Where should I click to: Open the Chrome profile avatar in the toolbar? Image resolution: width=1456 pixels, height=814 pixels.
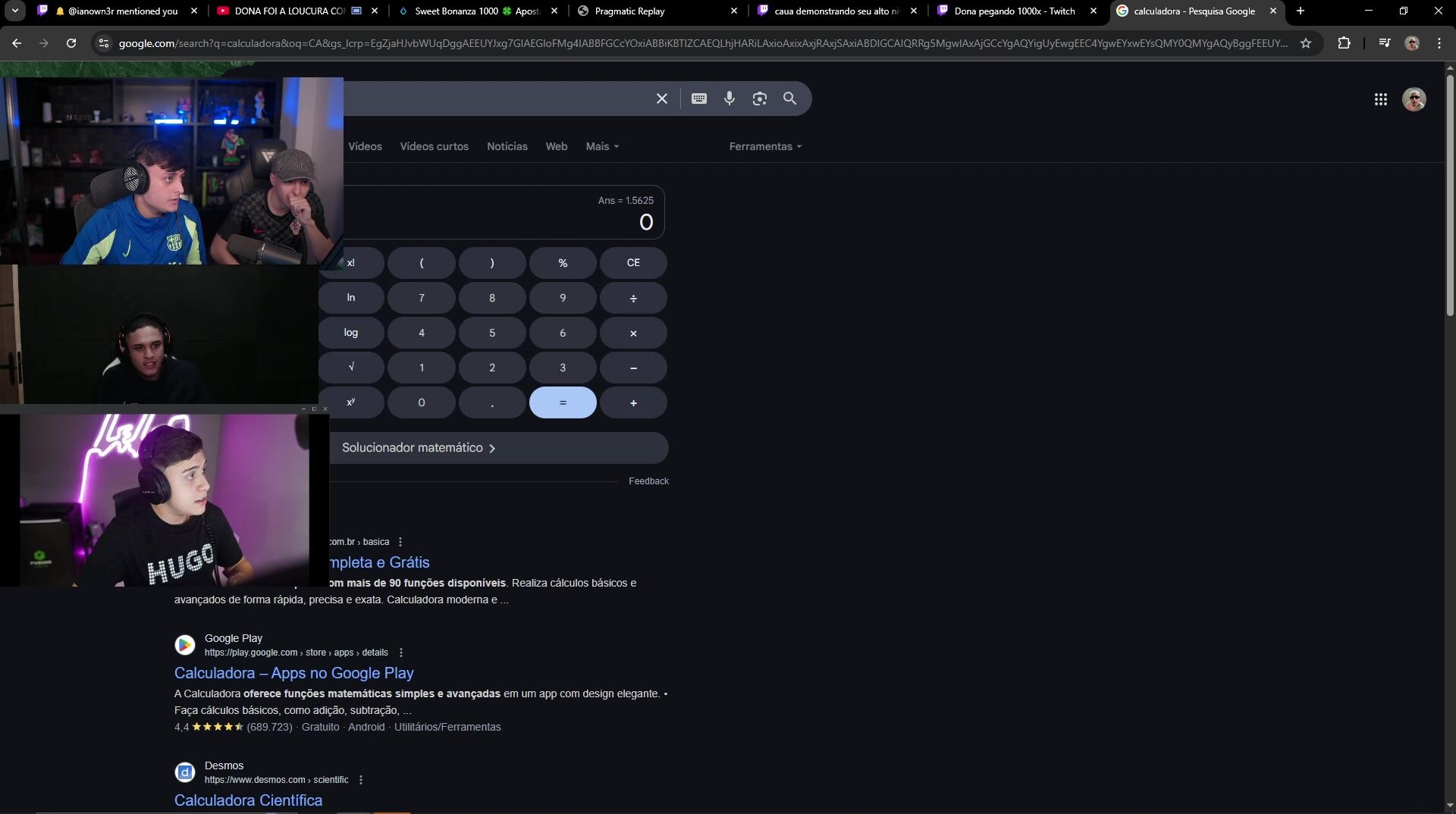click(x=1412, y=43)
